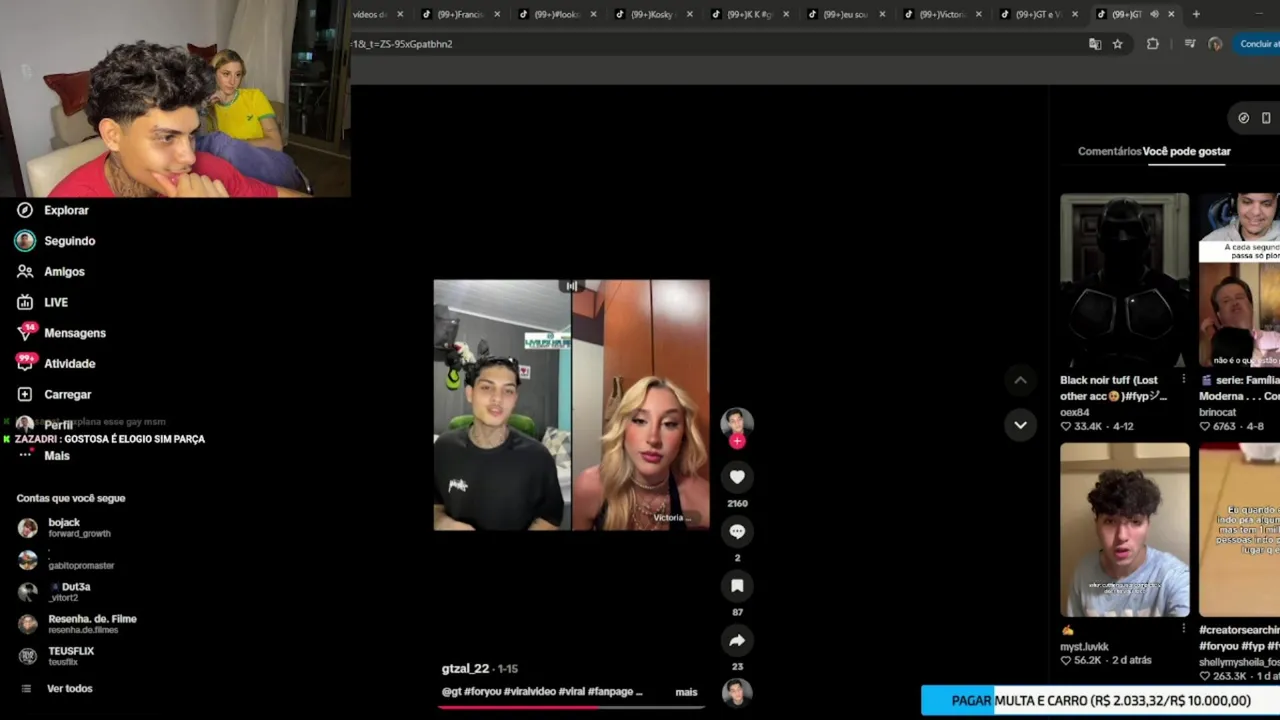This screenshot has height=720, width=1280.
Task: Close the eu sou browser tab
Action: [882, 14]
